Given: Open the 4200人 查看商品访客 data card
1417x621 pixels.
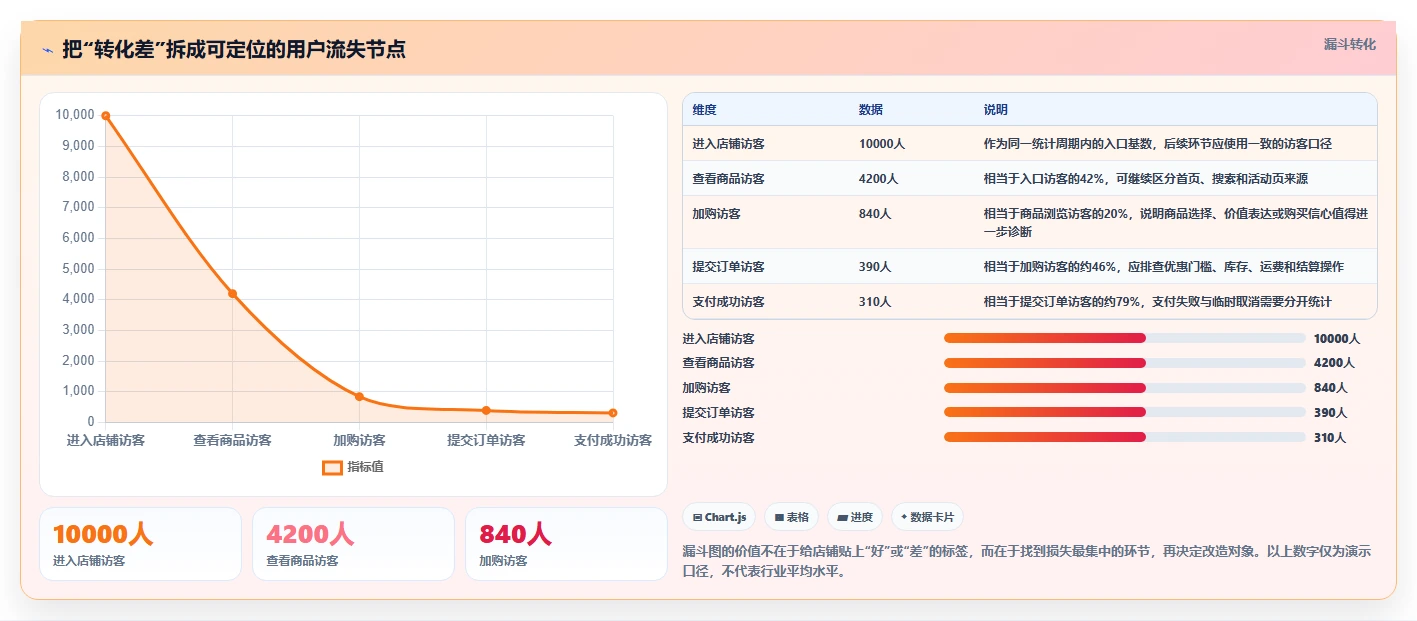Looking at the screenshot, I should (x=353, y=544).
